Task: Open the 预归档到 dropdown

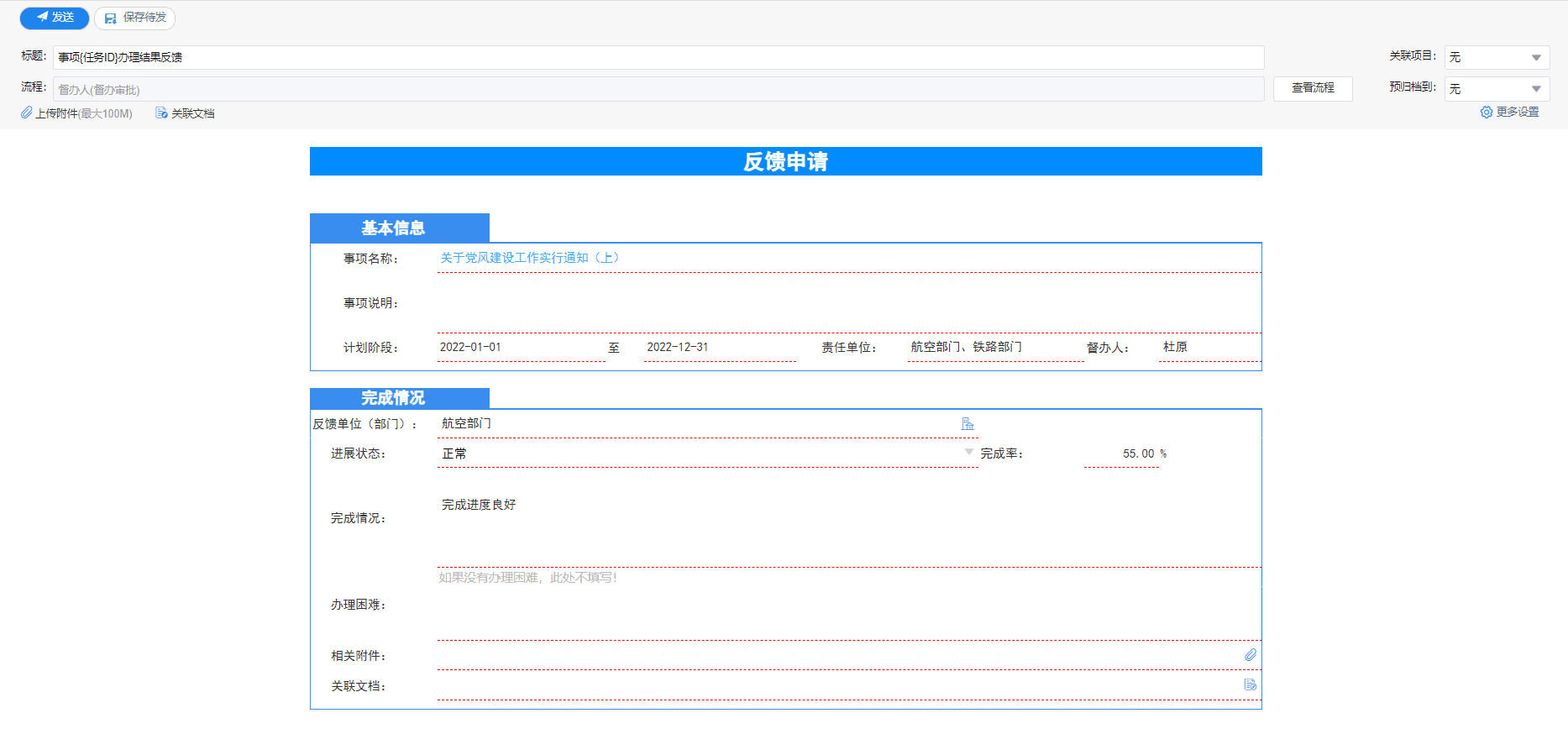Action: click(x=1497, y=88)
